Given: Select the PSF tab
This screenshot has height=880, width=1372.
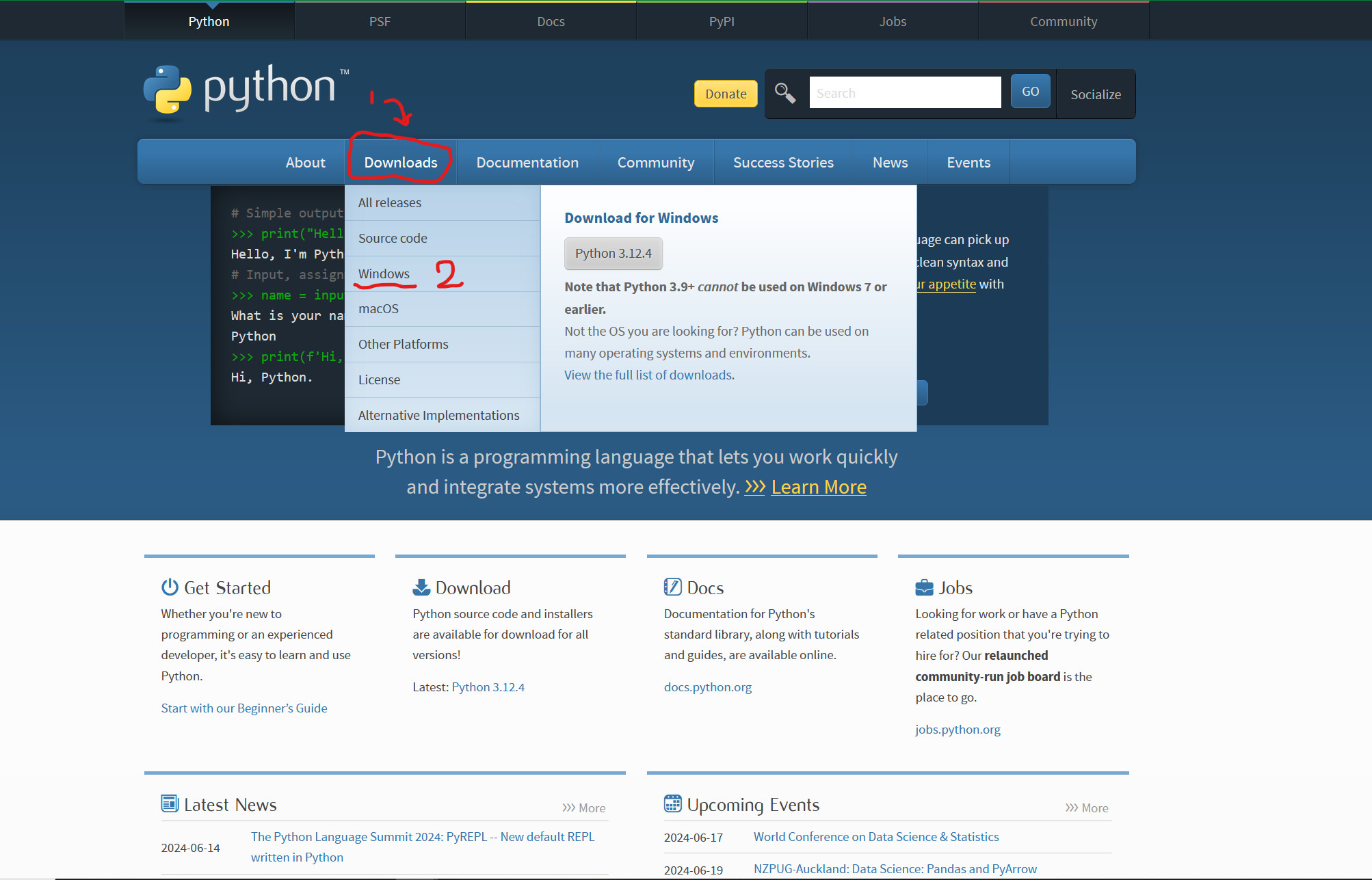Looking at the screenshot, I should pyautogui.click(x=380, y=21).
